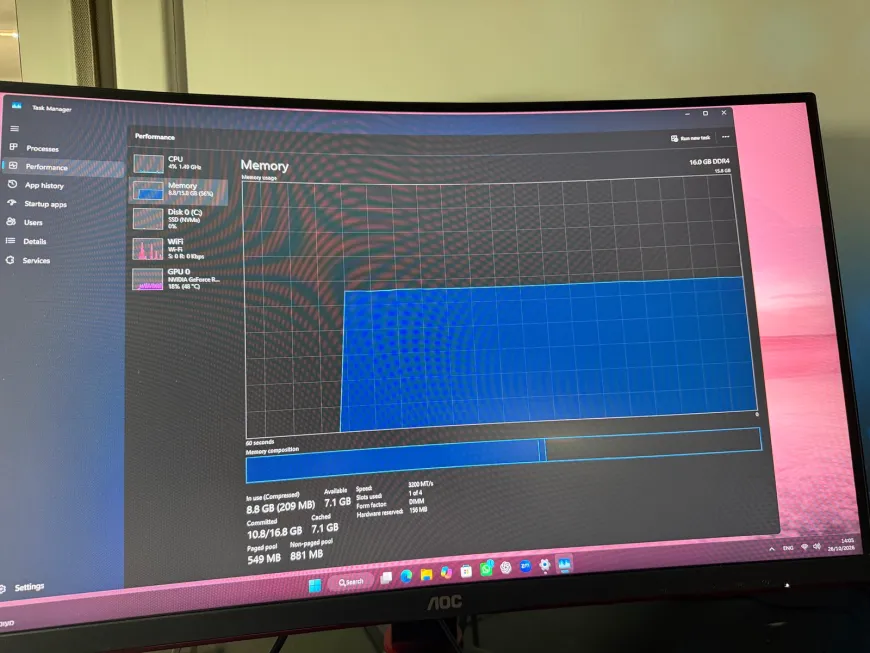Click the Details list icon
The height and width of the screenshot is (653, 870).
[x=10, y=240]
